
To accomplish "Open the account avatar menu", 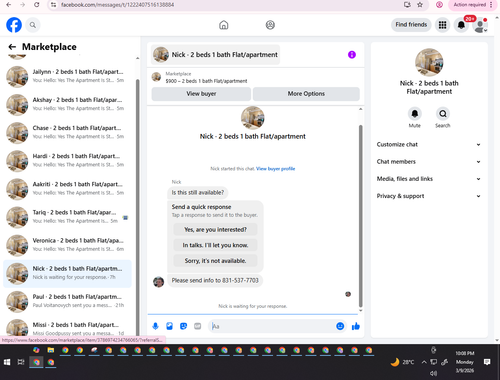I will click(x=480, y=25).
